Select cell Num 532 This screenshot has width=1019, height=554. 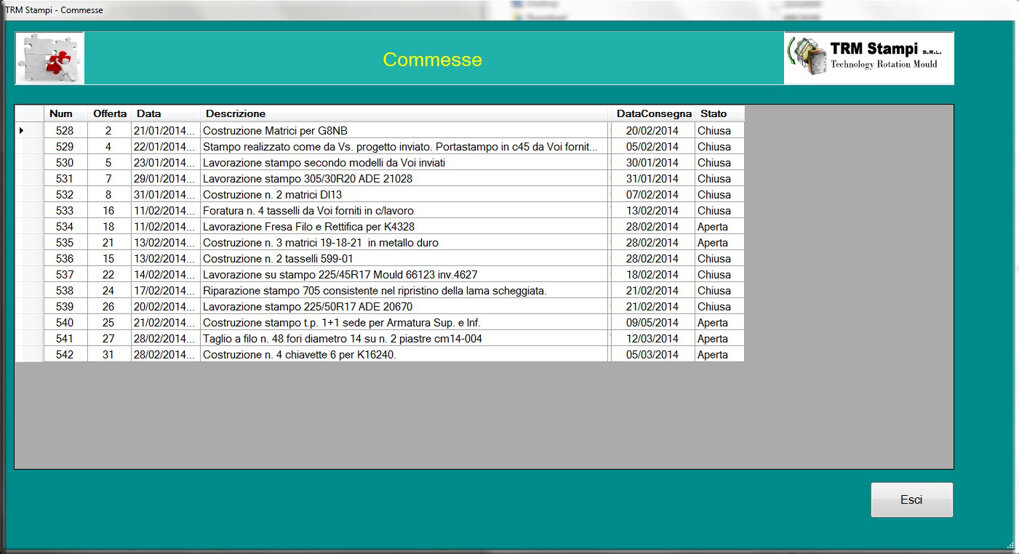tap(65, 194)
